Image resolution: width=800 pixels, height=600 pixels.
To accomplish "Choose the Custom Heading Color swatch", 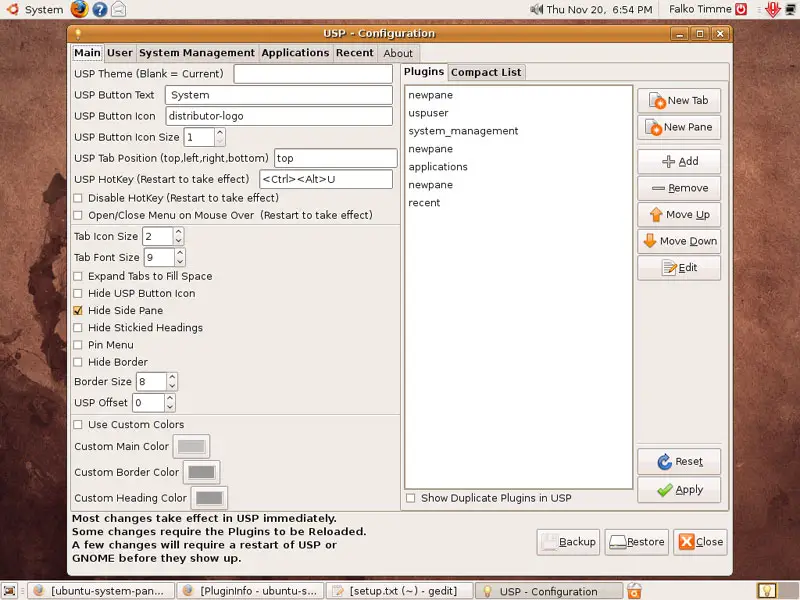I will (x=209, y=497).
